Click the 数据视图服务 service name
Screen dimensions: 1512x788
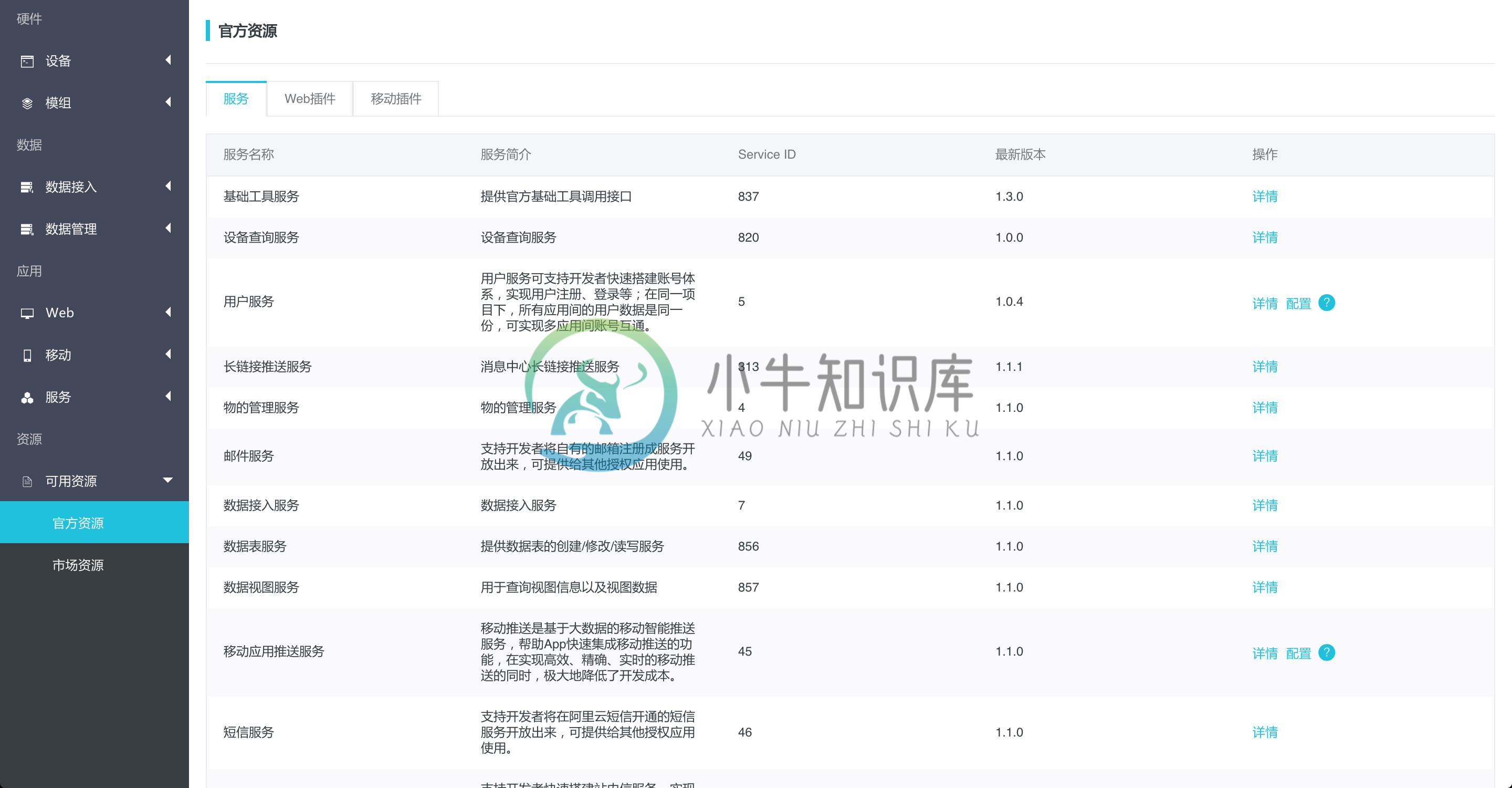pyautogui.click(x=261, y=588)
